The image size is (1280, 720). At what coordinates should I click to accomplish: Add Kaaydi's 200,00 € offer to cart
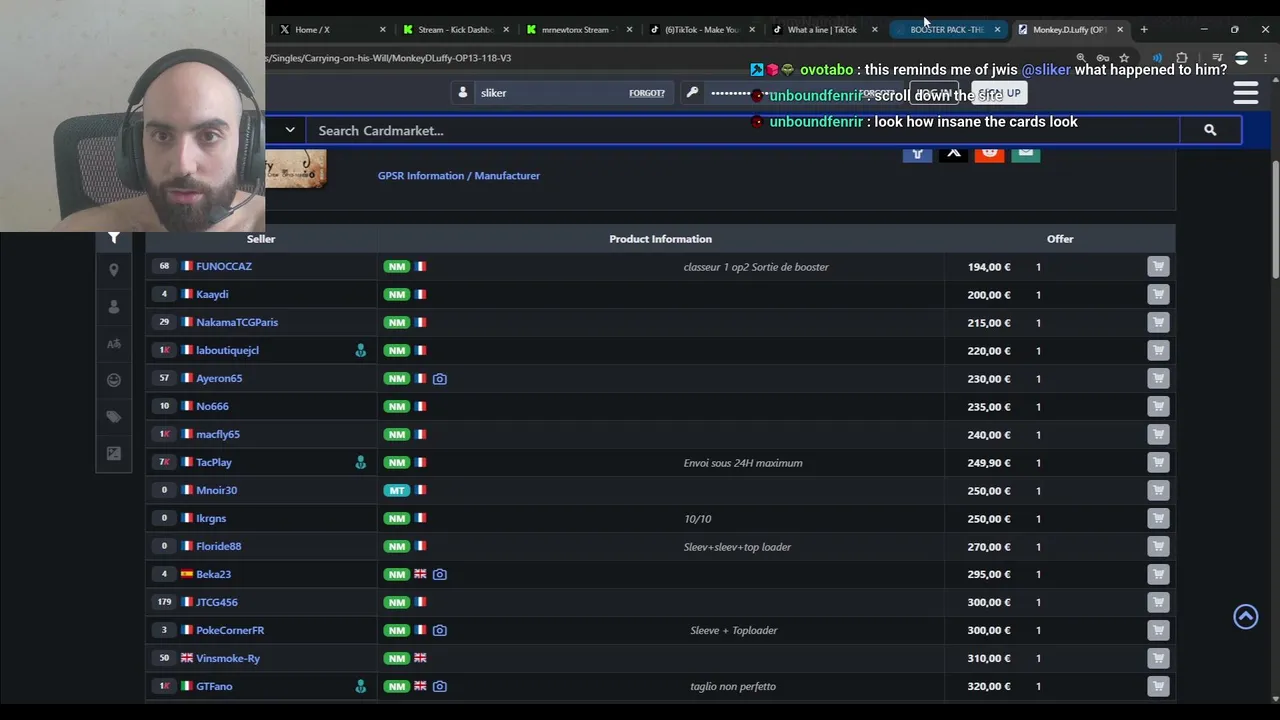tap(1158, 294)
